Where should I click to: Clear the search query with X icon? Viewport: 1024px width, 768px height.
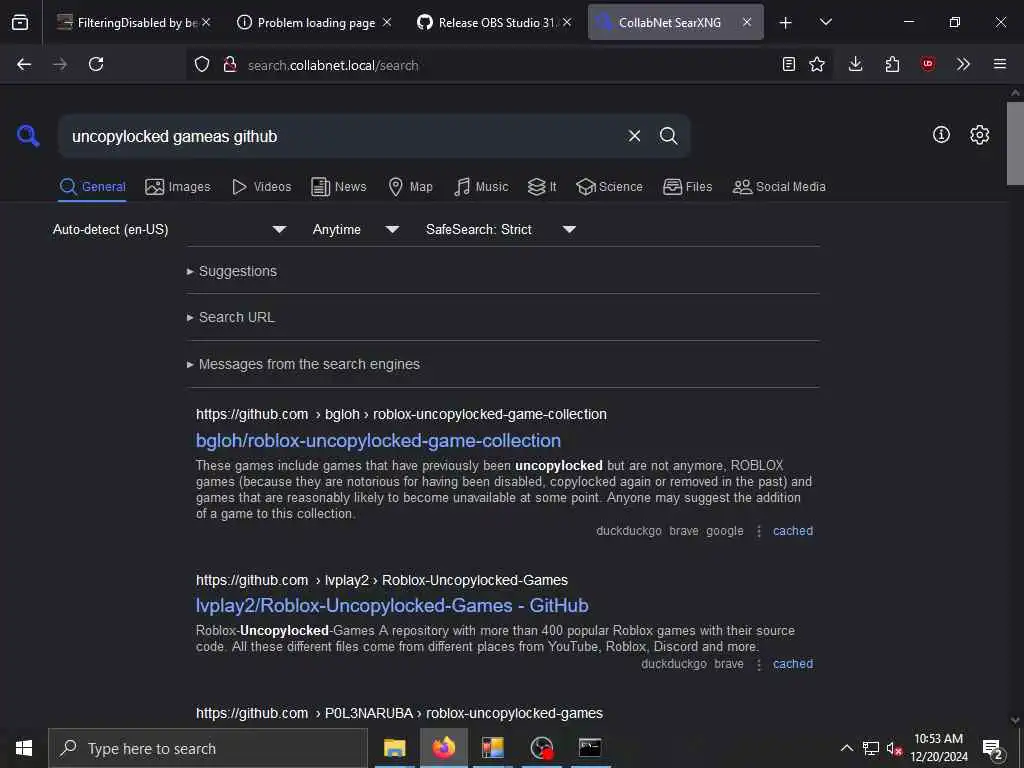634,136
